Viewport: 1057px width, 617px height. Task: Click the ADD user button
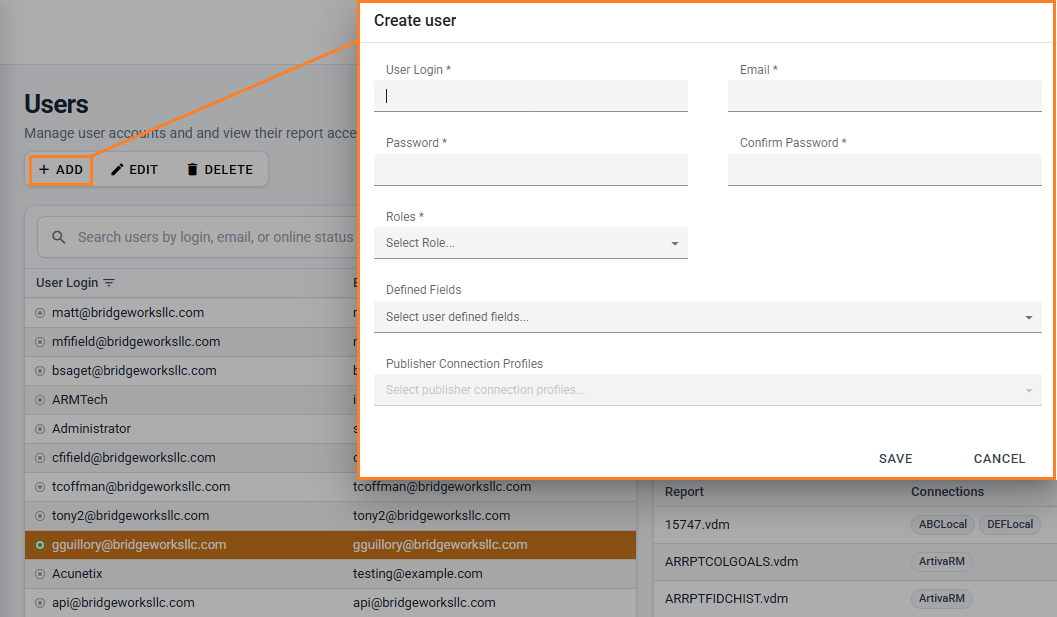pos(61,169)
